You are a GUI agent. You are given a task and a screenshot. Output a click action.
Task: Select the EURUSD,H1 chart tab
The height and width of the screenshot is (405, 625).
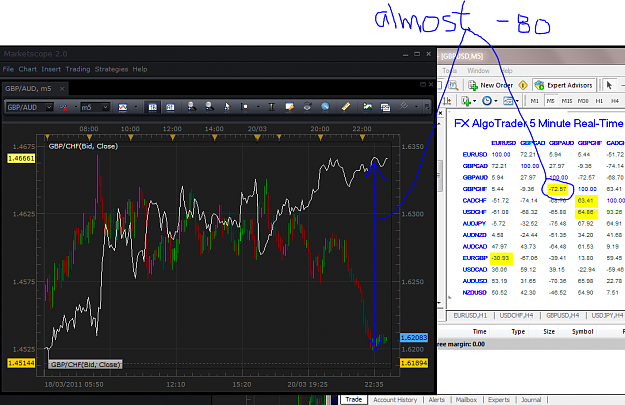click(x=470, y=315)
